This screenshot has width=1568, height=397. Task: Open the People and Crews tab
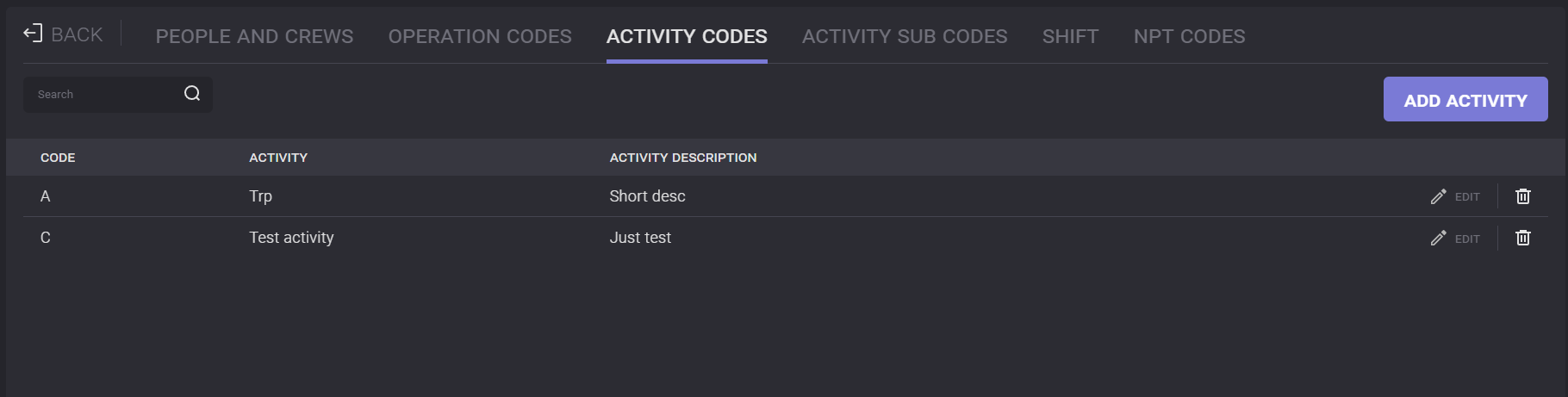254,36
